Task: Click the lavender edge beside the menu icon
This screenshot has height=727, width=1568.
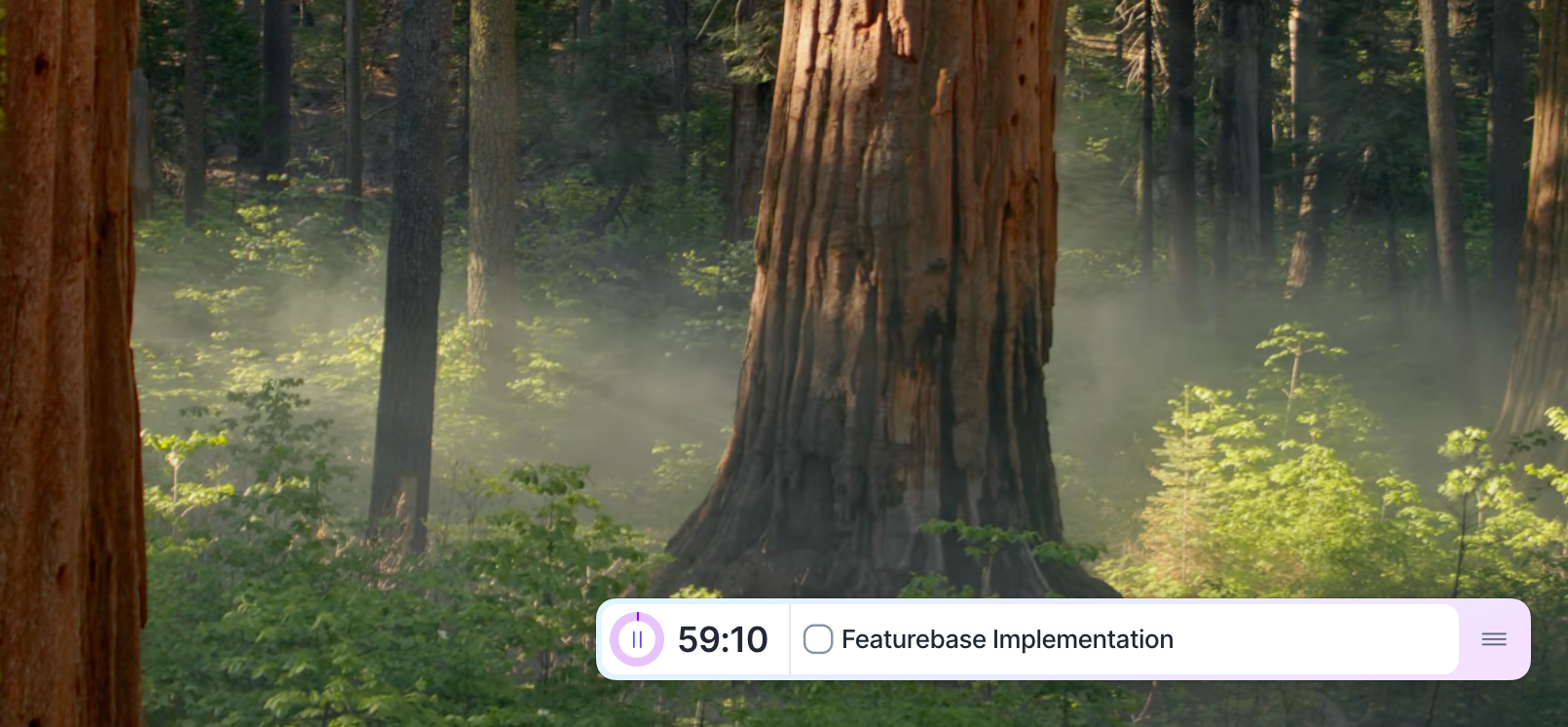Action: tap(1519, 639)
